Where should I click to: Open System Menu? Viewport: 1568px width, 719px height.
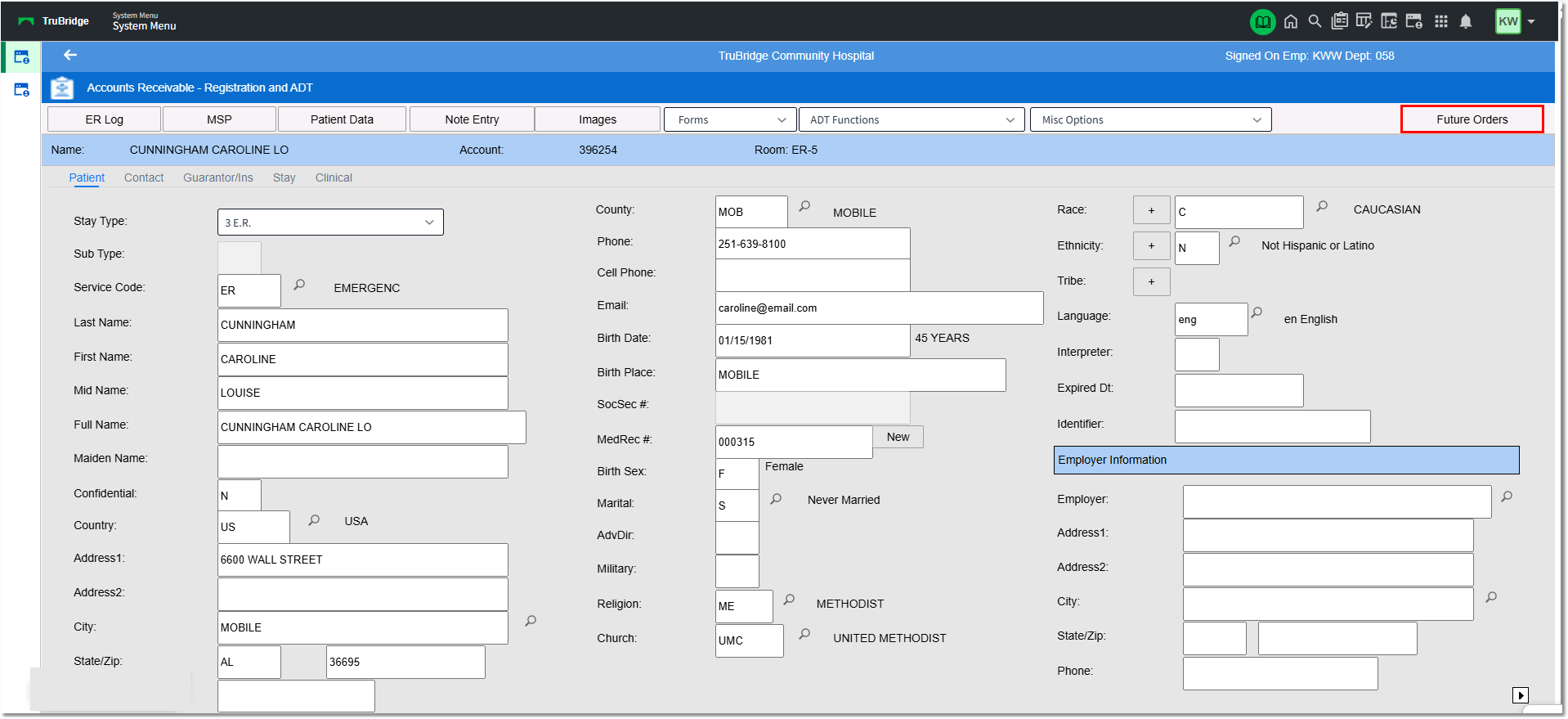[144, 22]
